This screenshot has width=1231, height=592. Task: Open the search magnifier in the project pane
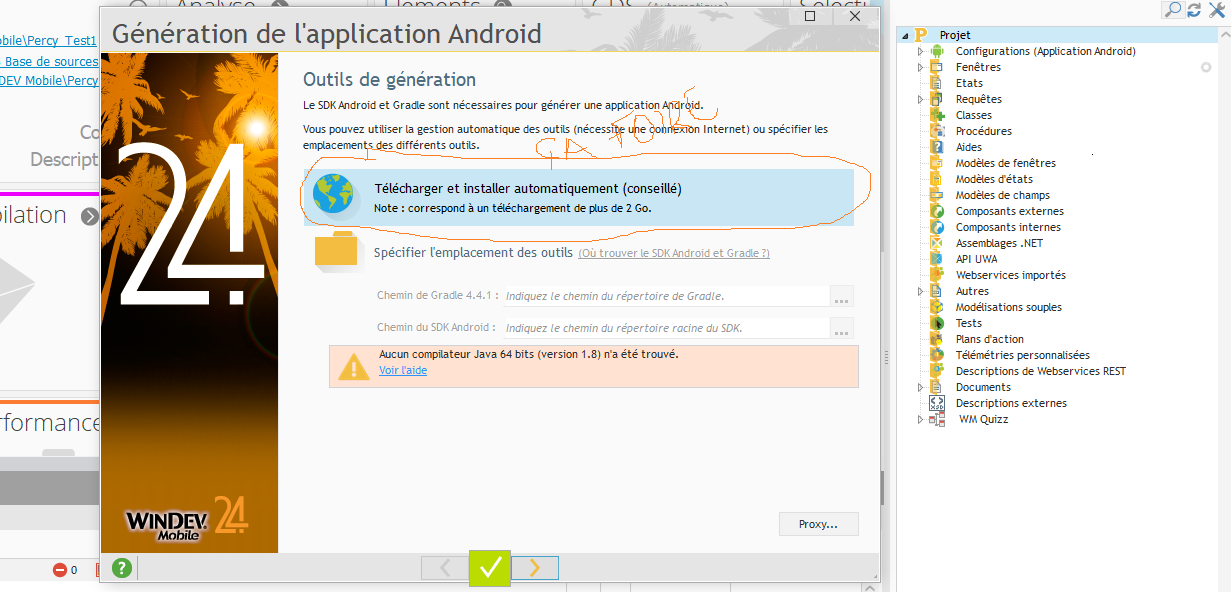1171,10
